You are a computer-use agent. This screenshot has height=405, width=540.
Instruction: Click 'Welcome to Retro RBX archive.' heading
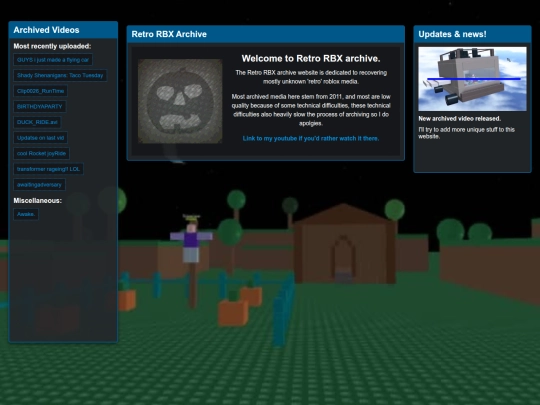(311, 59)
